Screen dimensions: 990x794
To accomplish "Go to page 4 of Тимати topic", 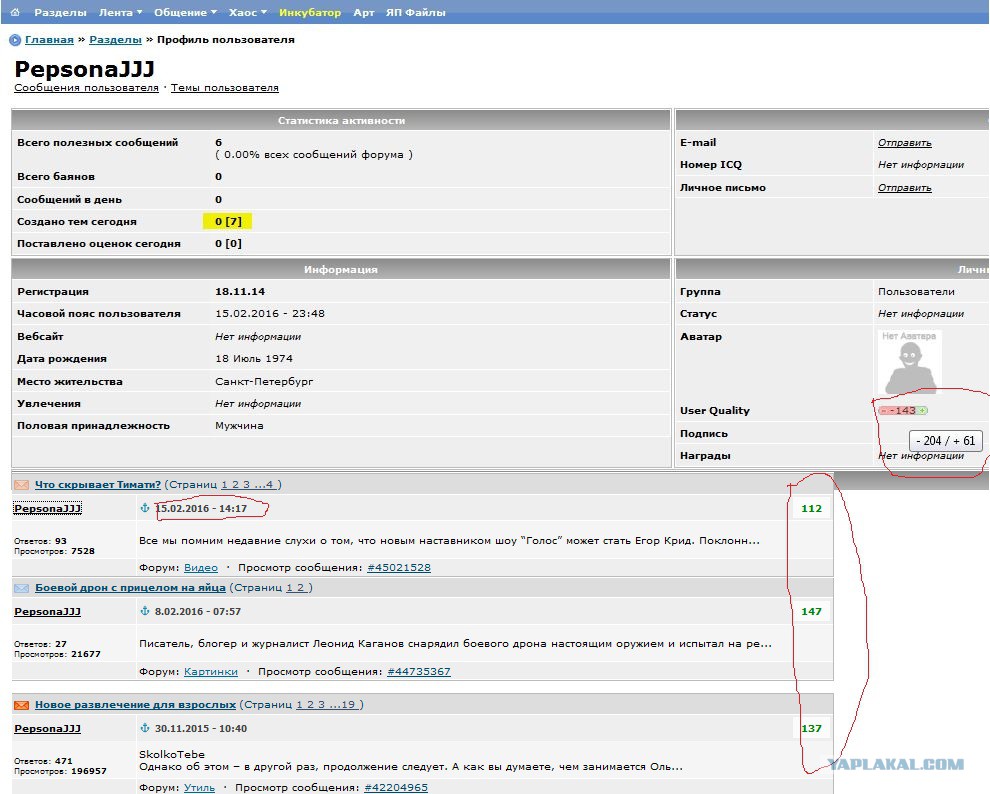I will click(x=270, y=485).
